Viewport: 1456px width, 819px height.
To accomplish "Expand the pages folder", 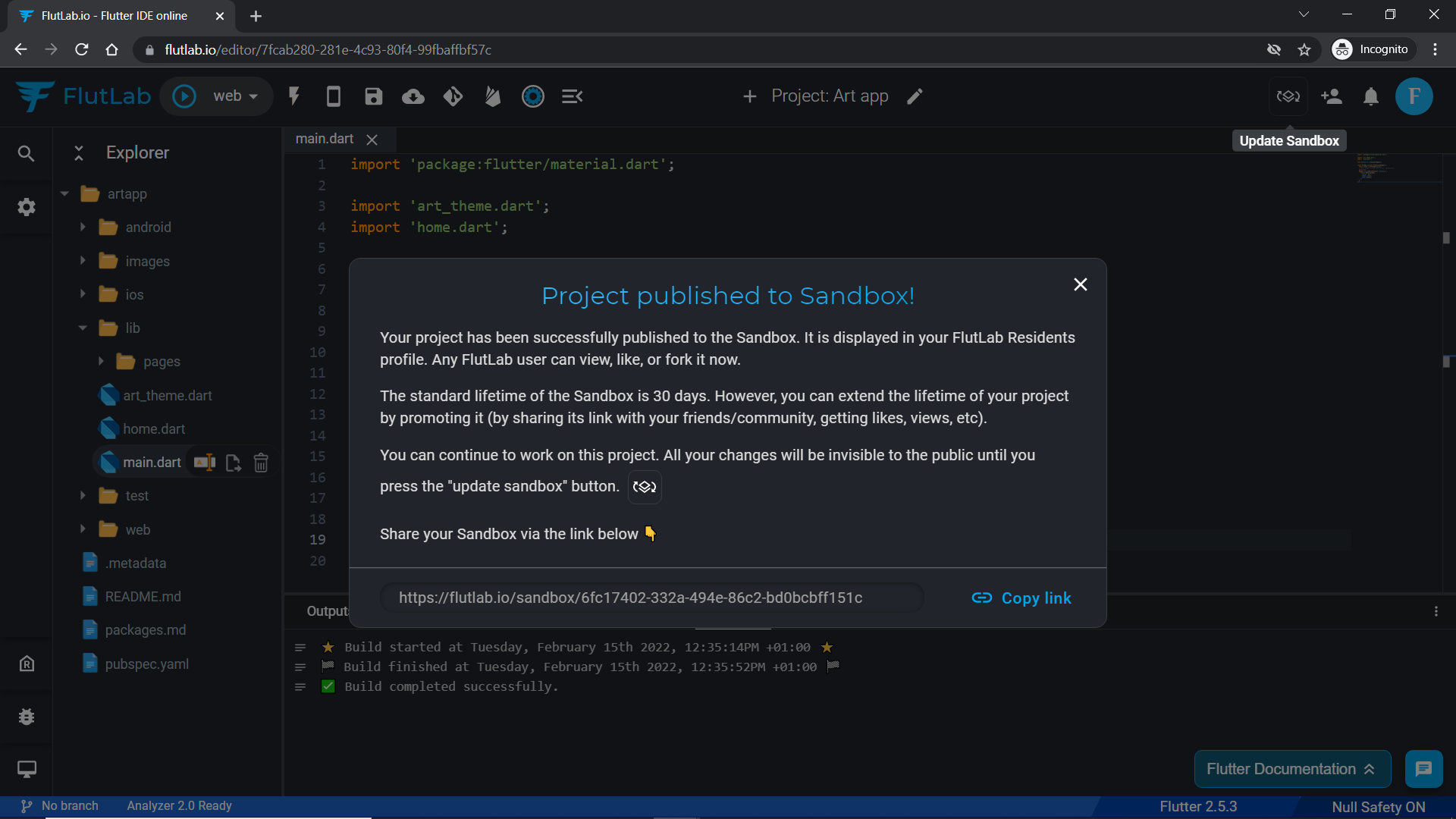I will [101, 362].
